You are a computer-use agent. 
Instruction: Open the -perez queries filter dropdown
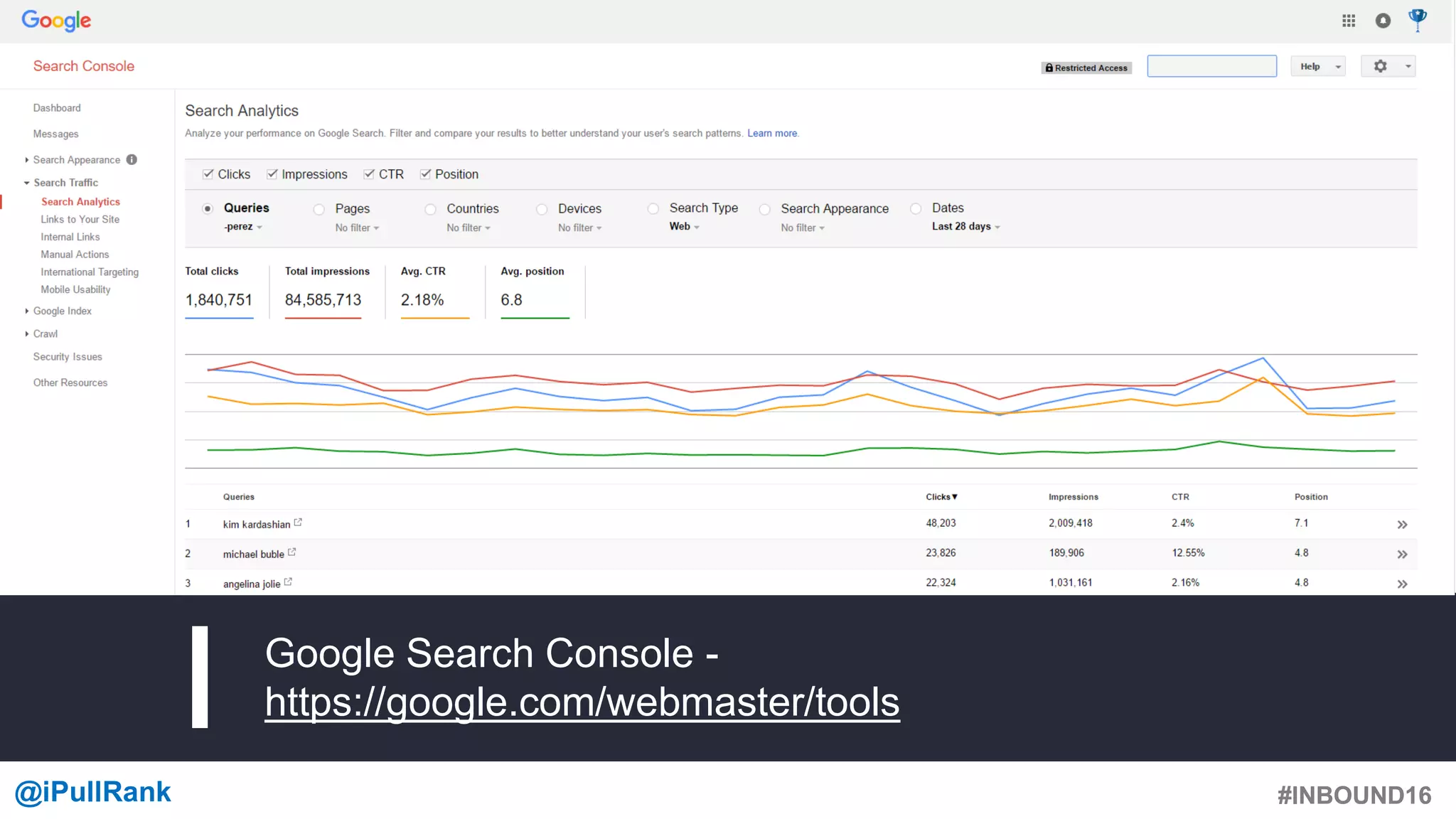pos(243,227)
